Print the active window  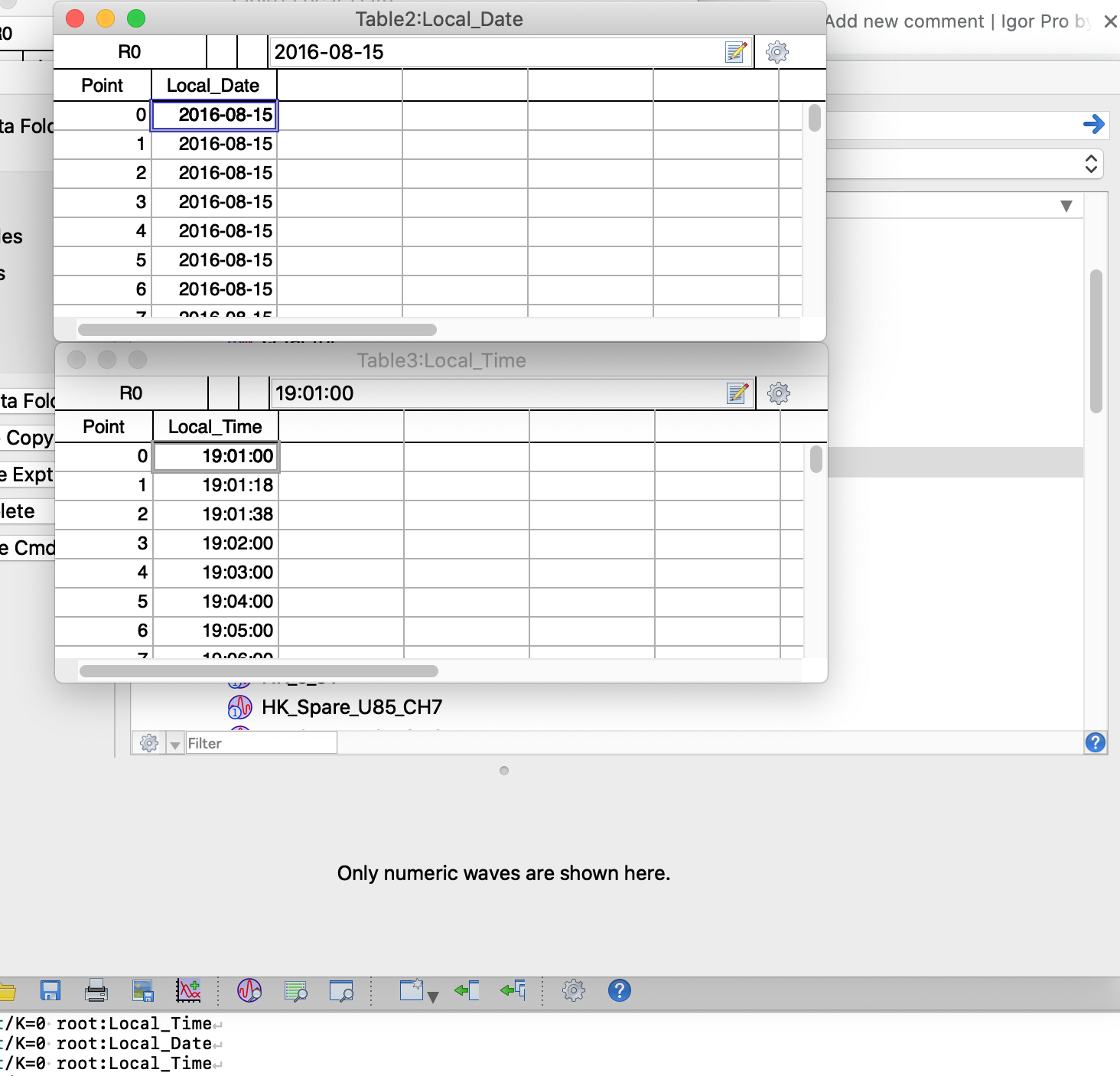pos(96,990)
